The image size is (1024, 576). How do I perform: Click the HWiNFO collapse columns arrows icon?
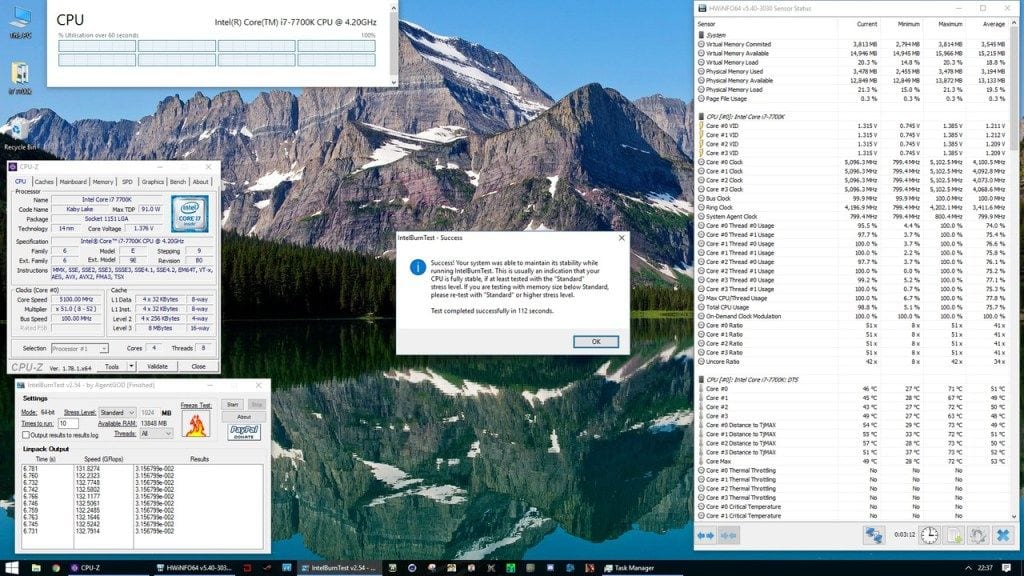(x=729, y=536)
